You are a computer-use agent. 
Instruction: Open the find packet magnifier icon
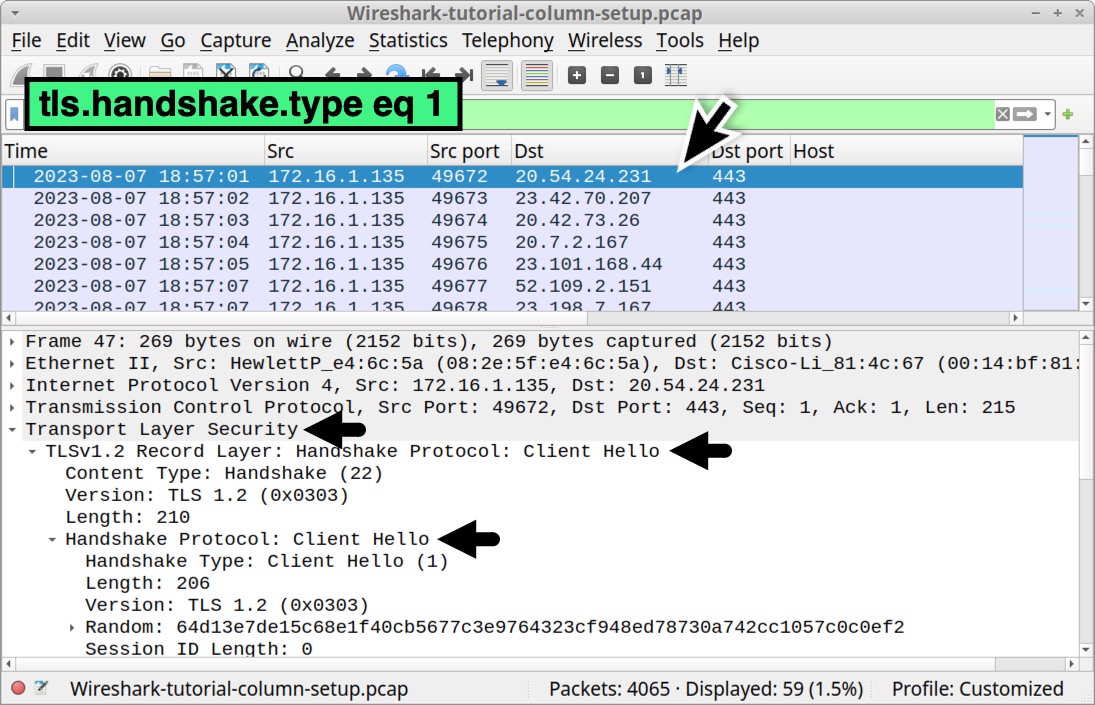(297, 73)
